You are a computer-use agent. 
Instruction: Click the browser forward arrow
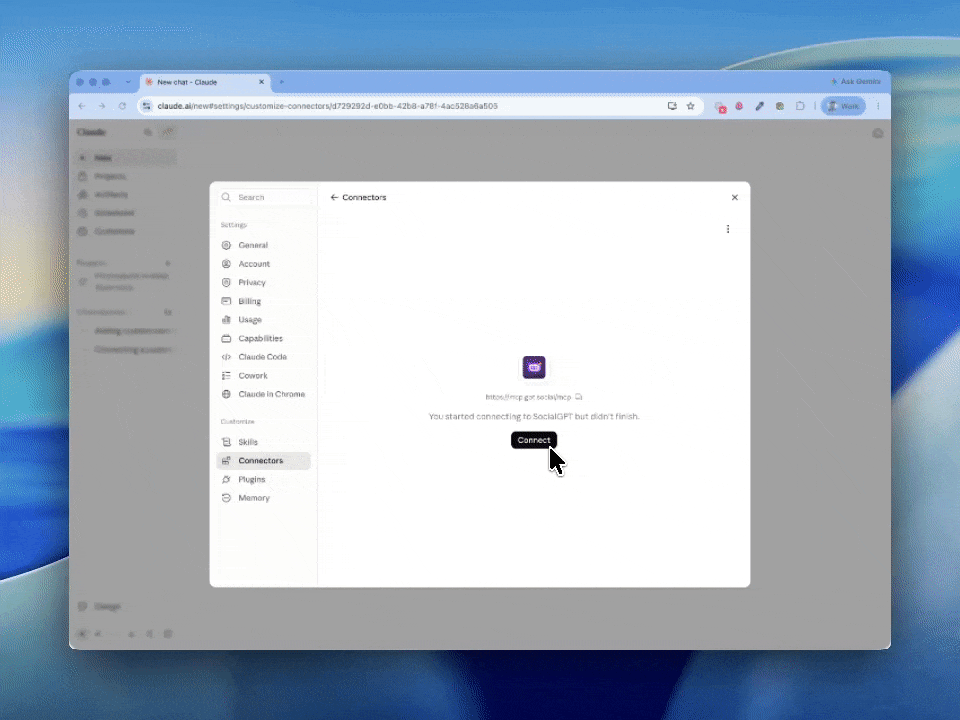(x=102, y=106)
